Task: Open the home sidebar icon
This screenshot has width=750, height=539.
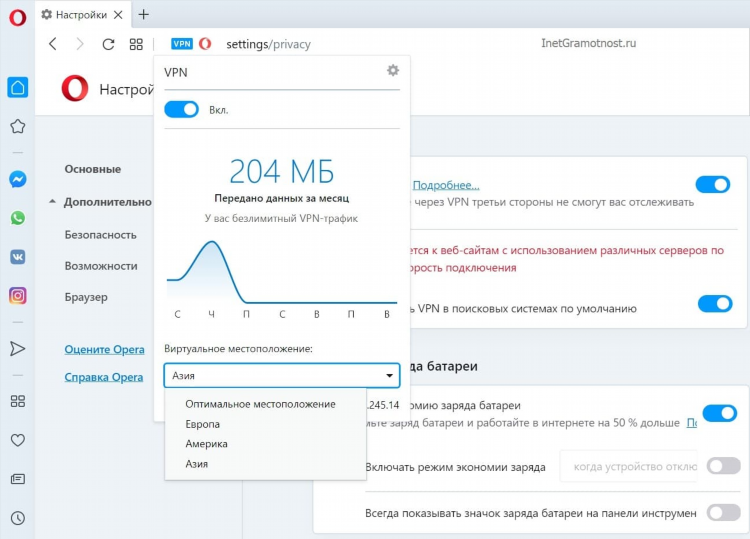Action: click(x=18, y=88)
